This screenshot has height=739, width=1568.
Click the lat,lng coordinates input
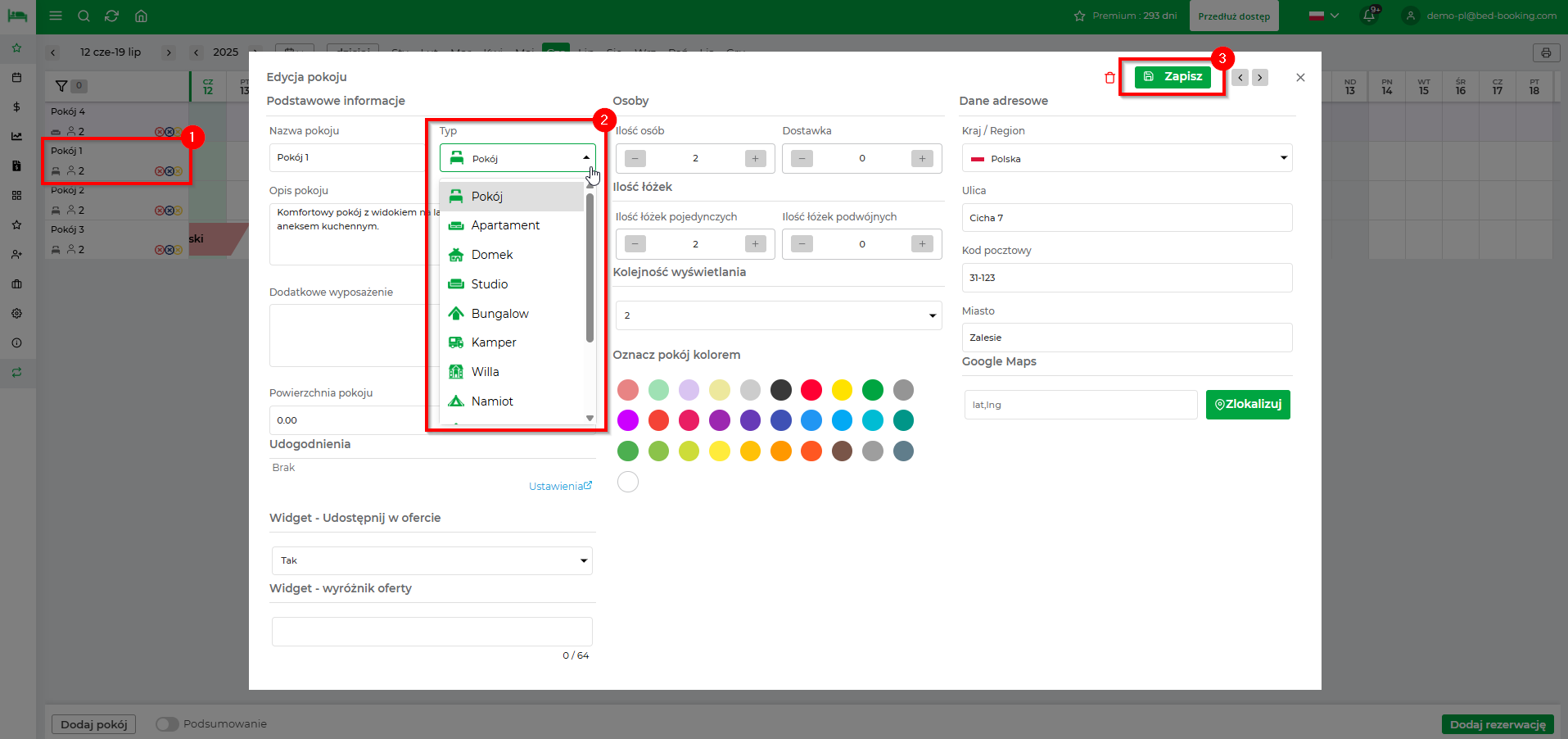pyautogui.click(x=1081, y=405)
